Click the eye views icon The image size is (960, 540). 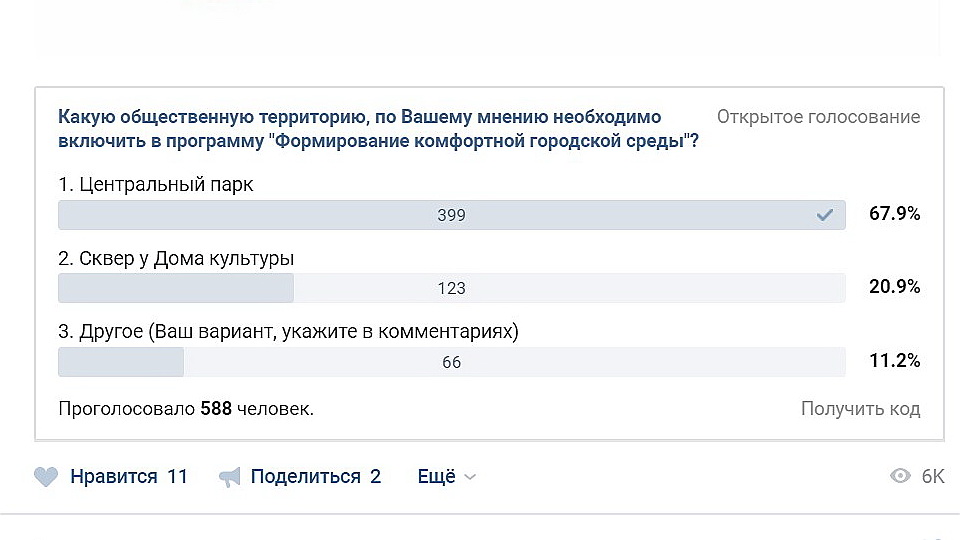pos(901,477)
